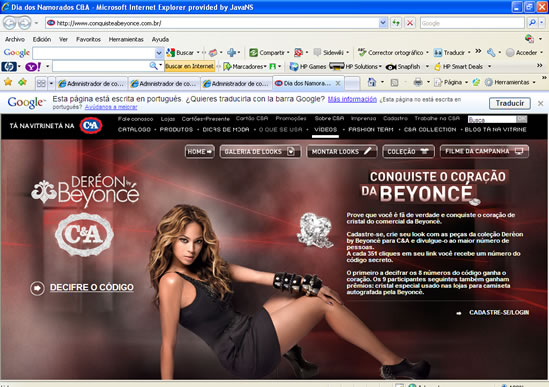Expand the Google toolbar overflow chevron

click(x=478, y=51)
